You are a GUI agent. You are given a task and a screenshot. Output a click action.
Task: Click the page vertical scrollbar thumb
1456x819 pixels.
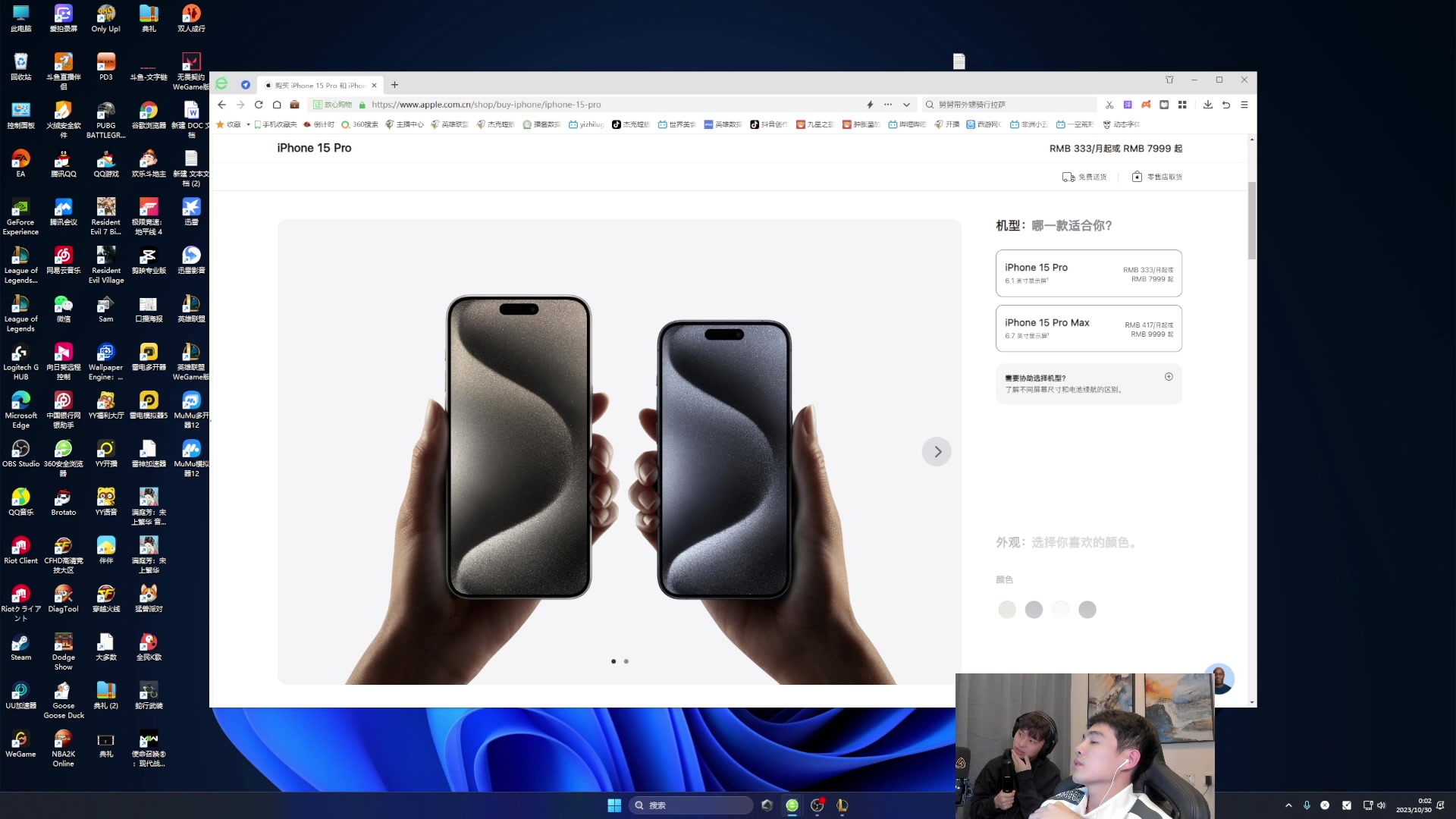1251,220
